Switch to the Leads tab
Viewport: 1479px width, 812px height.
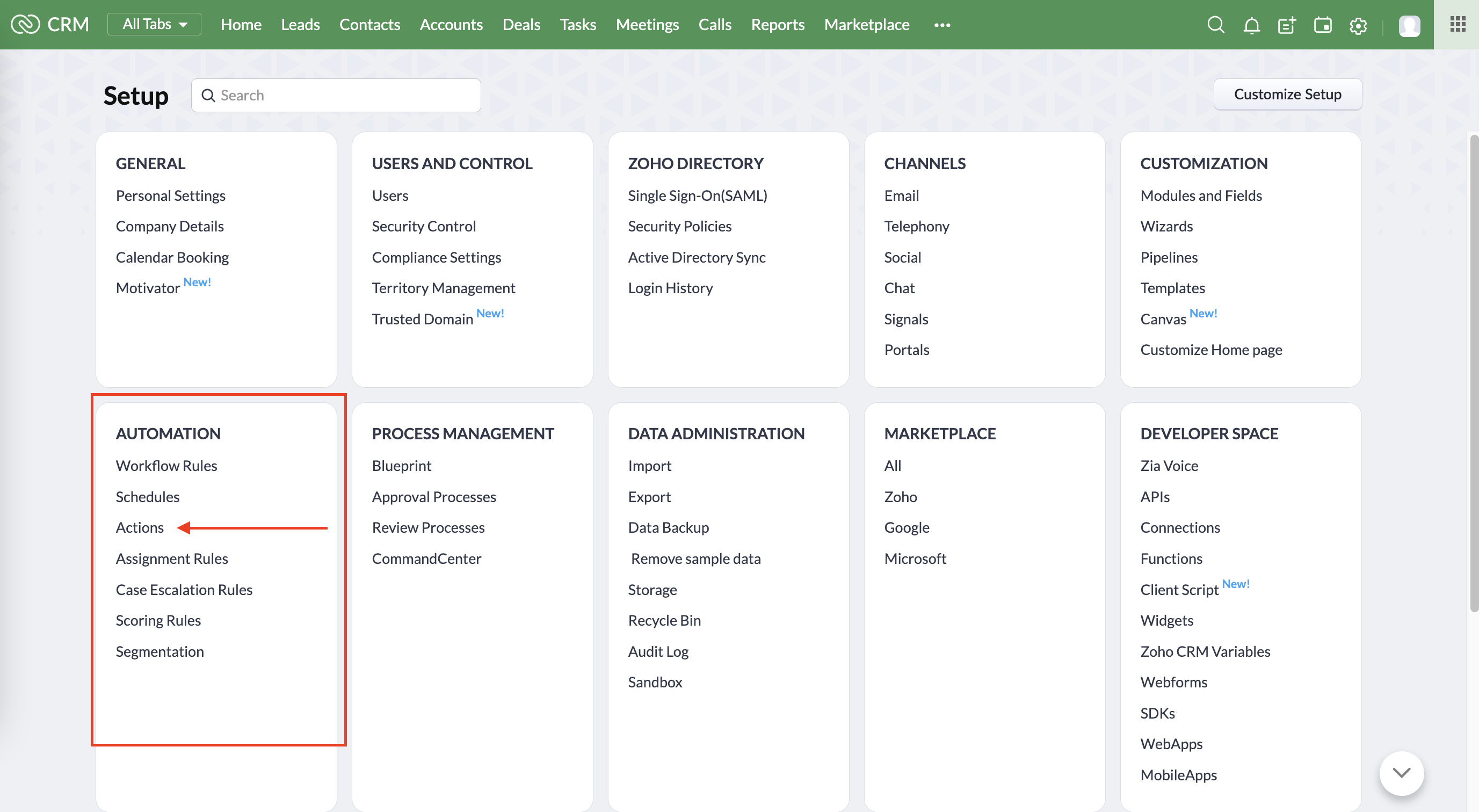300,25
